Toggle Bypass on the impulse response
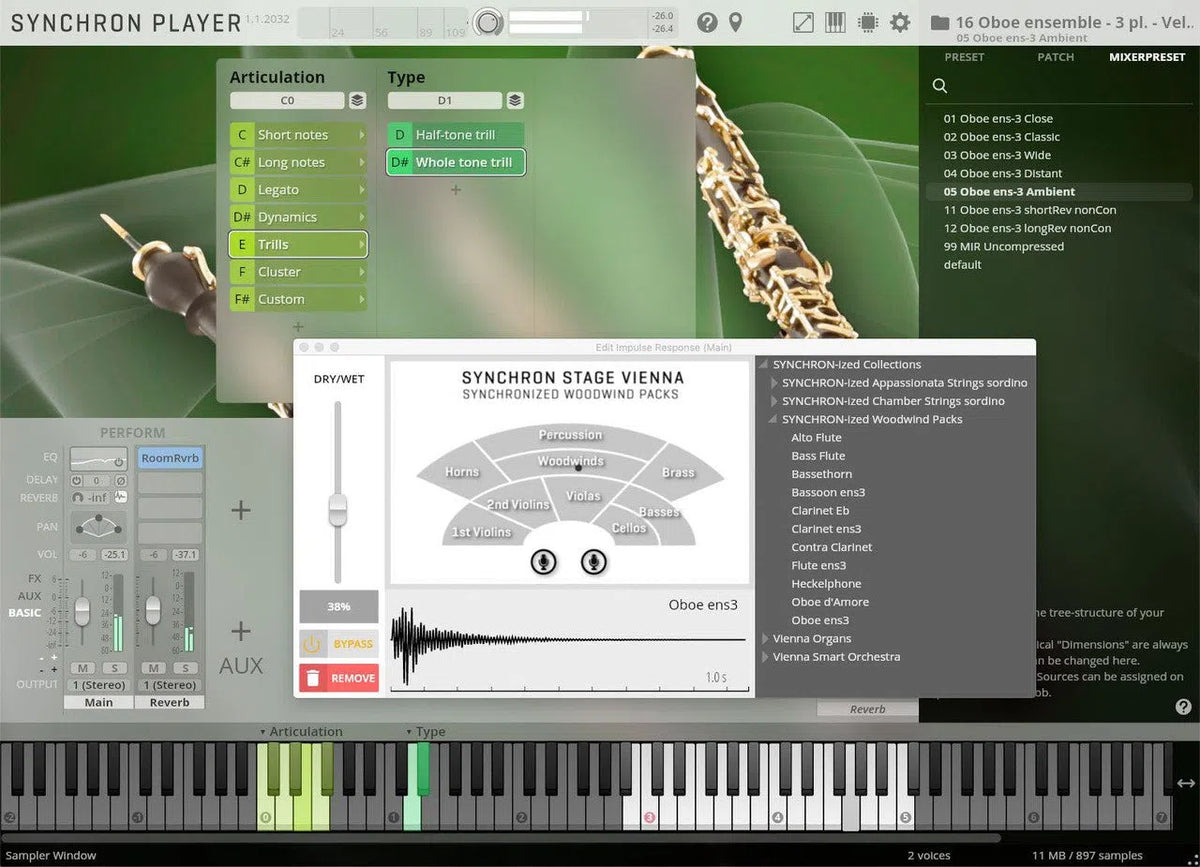Image resolution: width=1200 pixels, height=867 pixels. coord(339,644)
